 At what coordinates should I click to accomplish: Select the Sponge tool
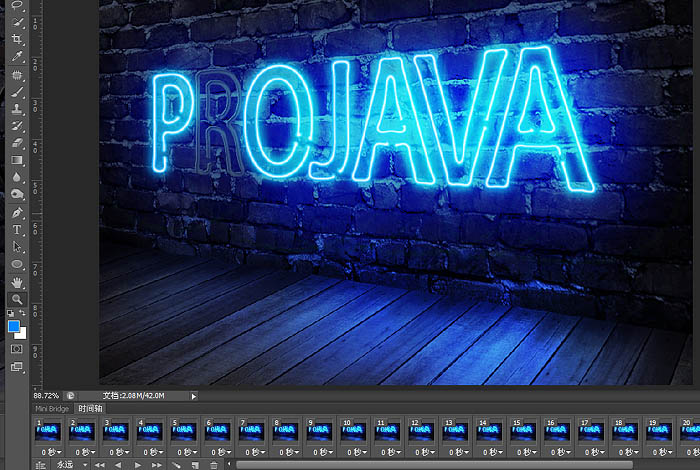point(17,194)
